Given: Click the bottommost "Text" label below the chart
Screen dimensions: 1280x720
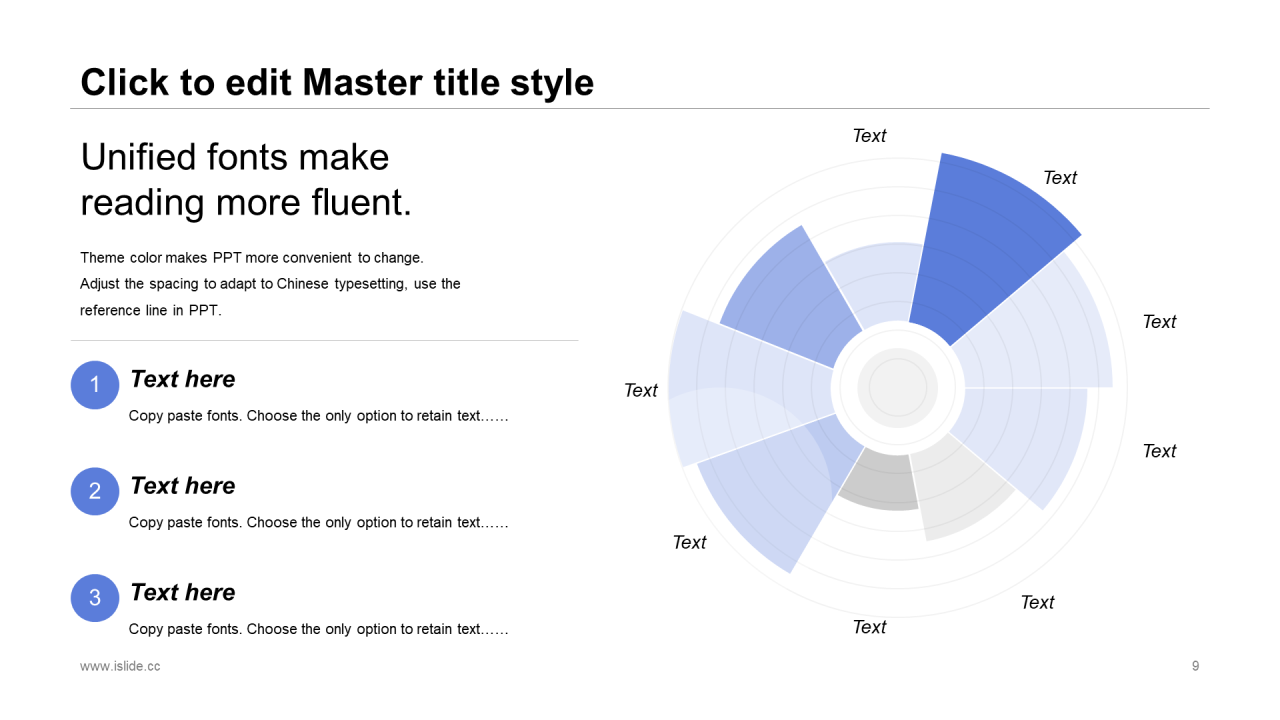Looking at the screenshot, I should (869, 627).
